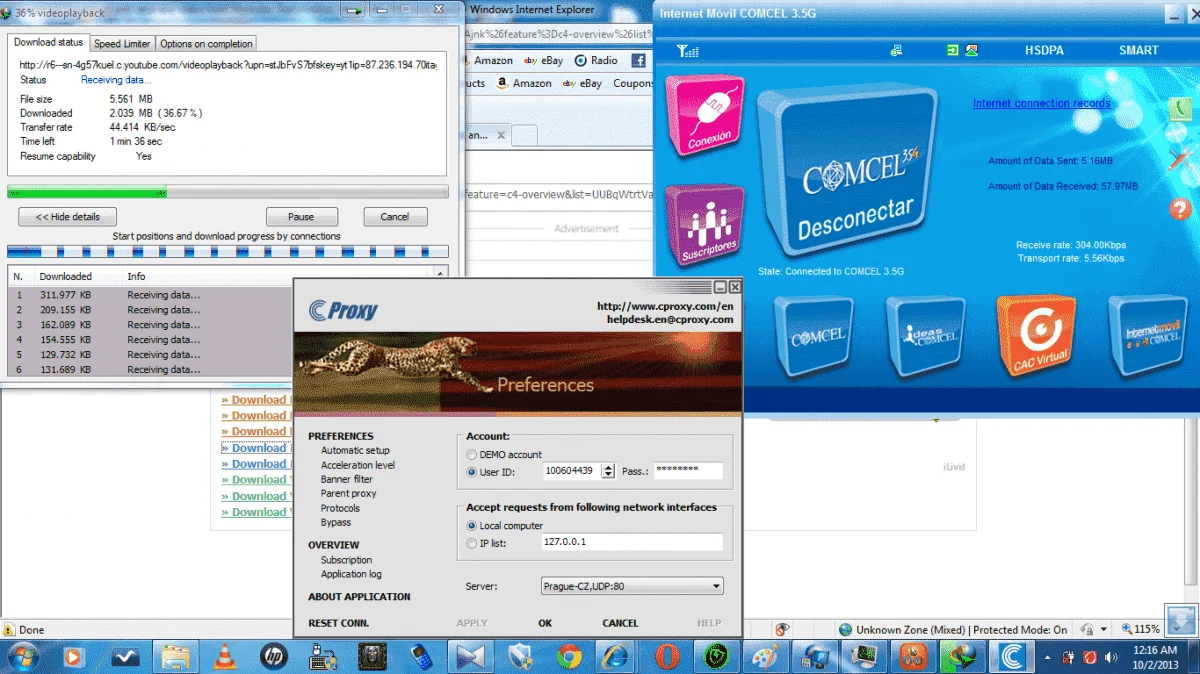Open the Opera browser from the taskbar

coord(668,656)
